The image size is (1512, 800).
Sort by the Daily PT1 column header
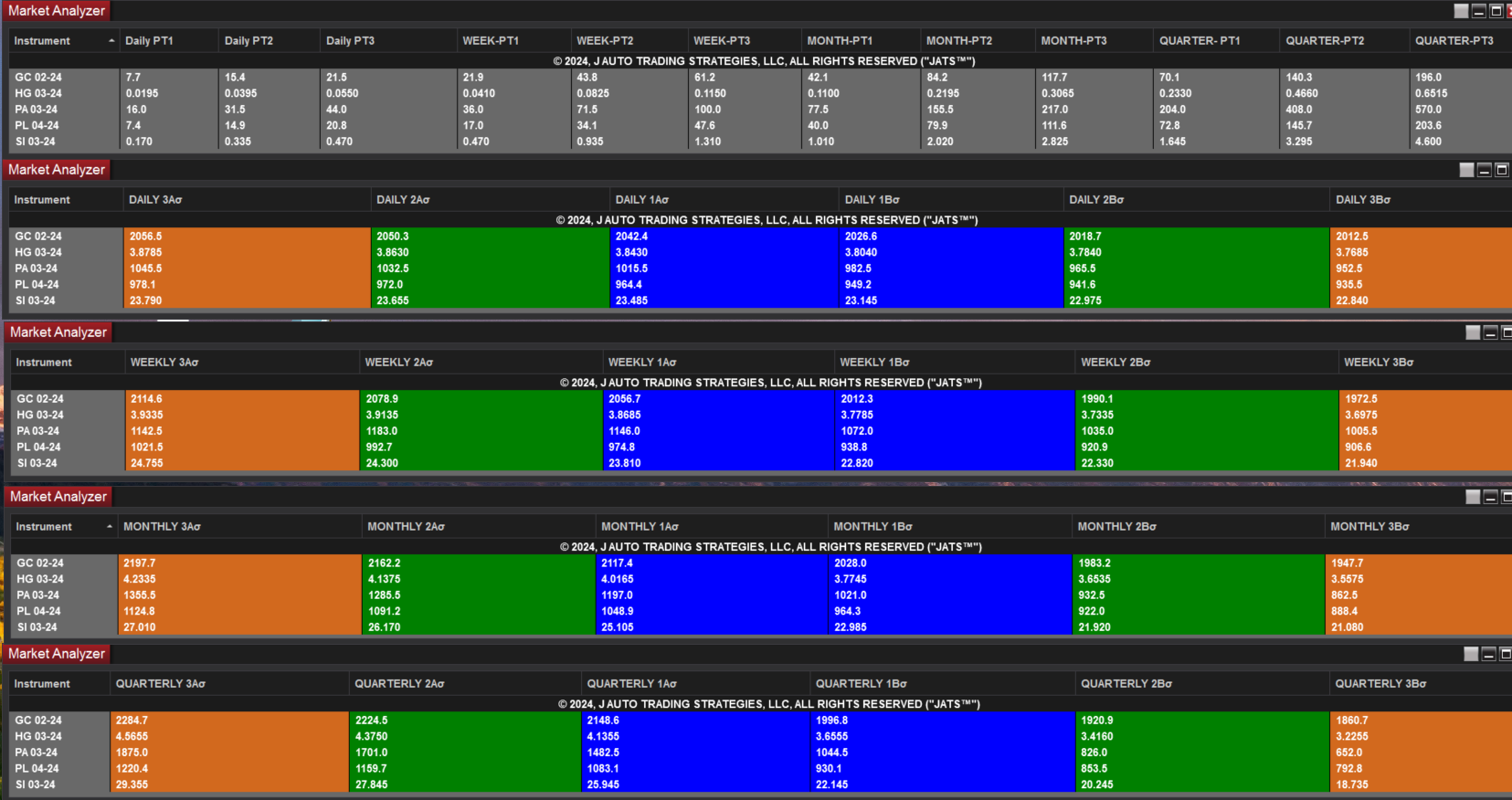(x=169, y=41)
